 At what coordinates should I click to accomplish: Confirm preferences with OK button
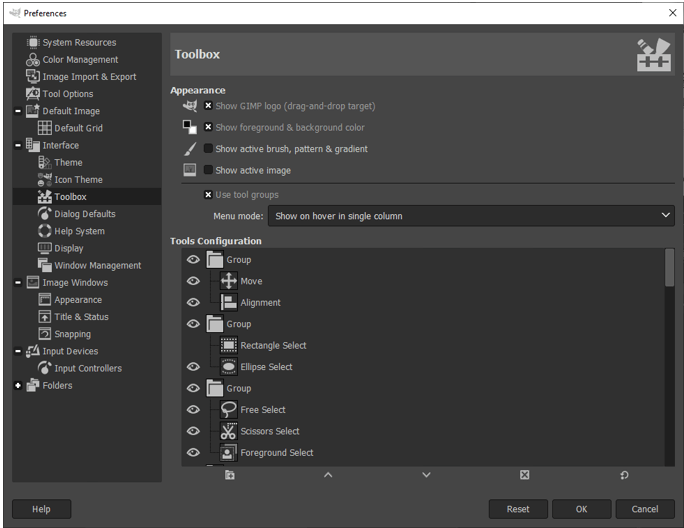click(581, 509)
